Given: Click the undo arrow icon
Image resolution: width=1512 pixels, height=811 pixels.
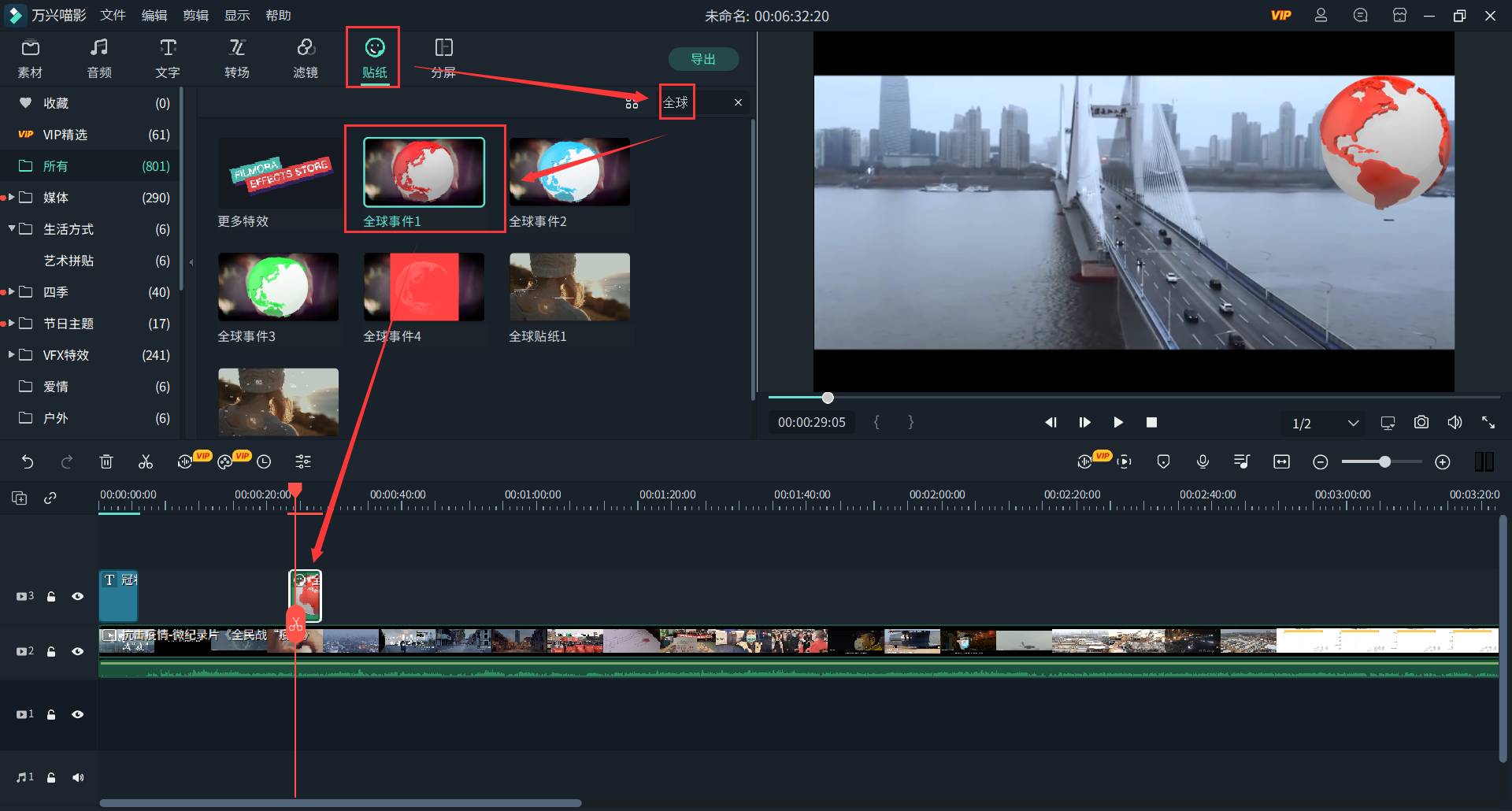Looking at the screenshot, I should pos(28,462).
